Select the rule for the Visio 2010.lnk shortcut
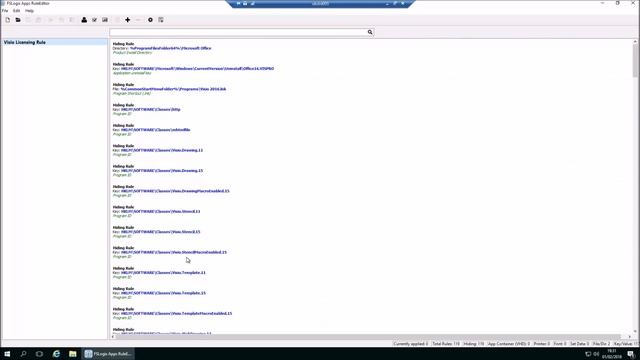 [169, 89]
